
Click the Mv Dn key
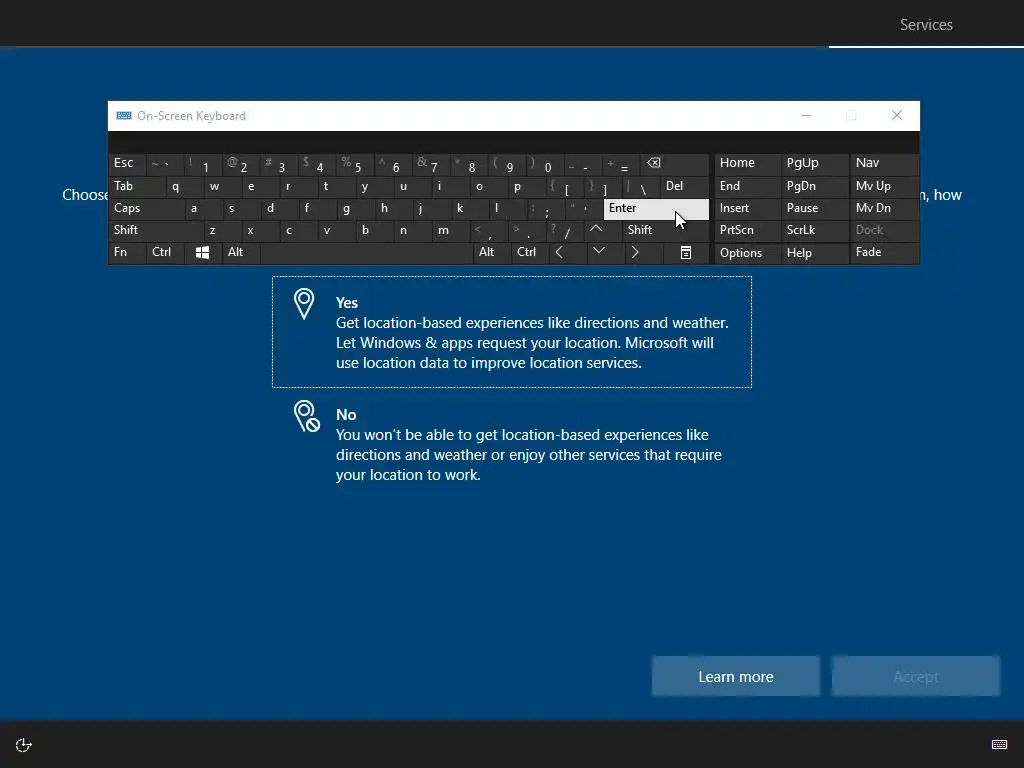[884, 208]
